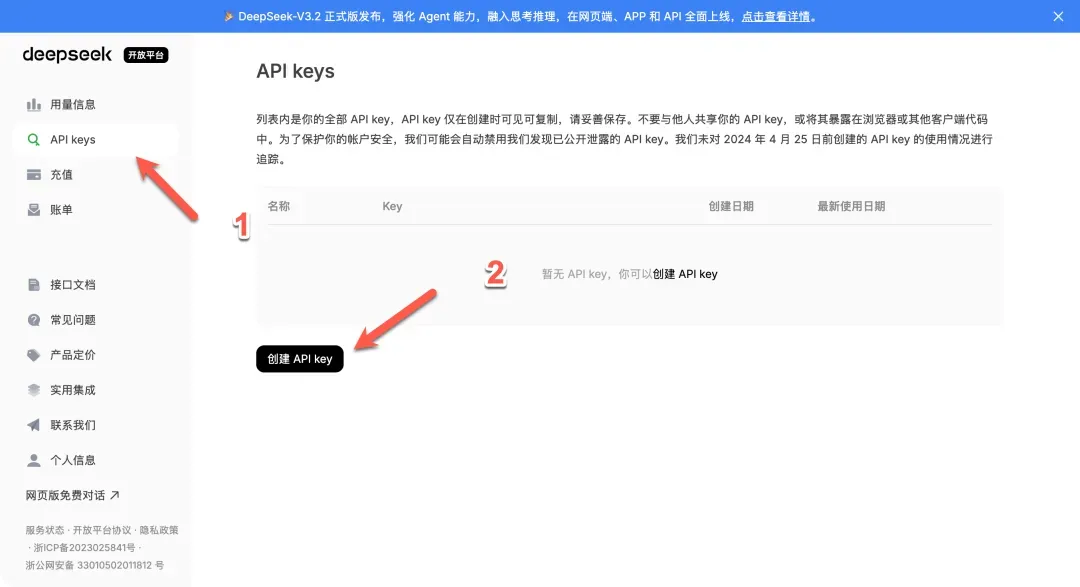Click the document icon beside 接口文档
Image resolution: width=1080 pixels, height=587 pixels.
pos(33,285)
